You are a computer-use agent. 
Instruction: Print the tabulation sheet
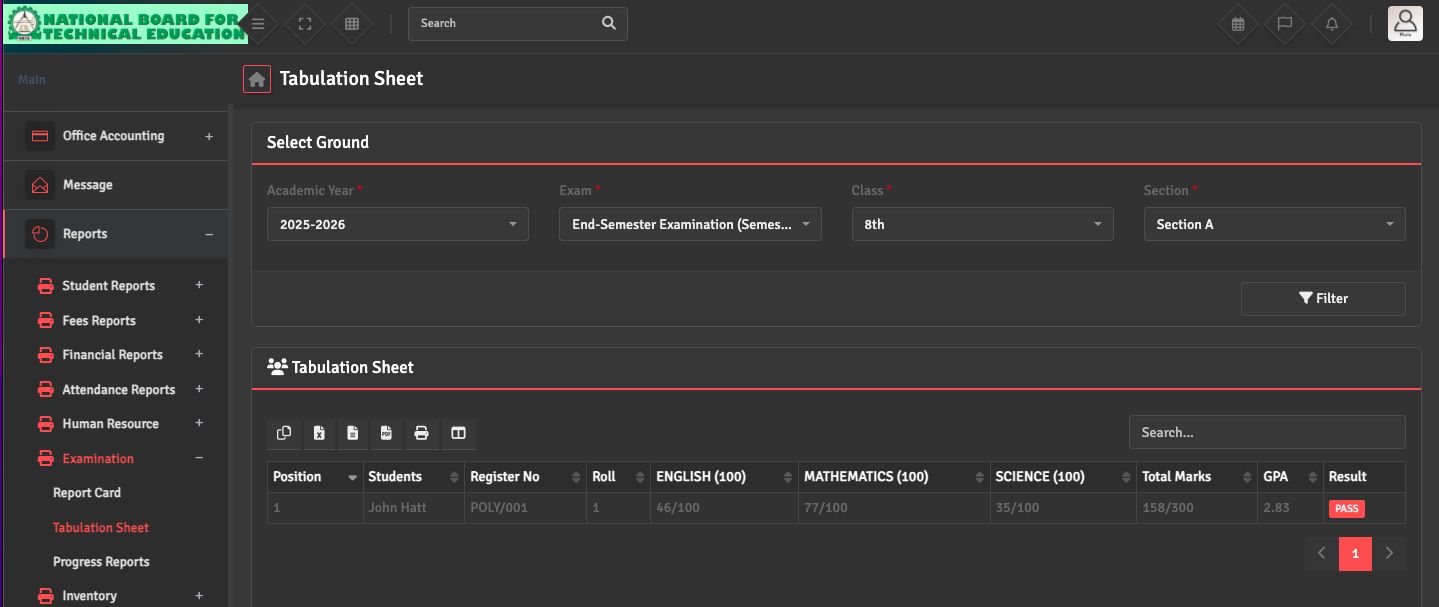(x=421, y=433)
